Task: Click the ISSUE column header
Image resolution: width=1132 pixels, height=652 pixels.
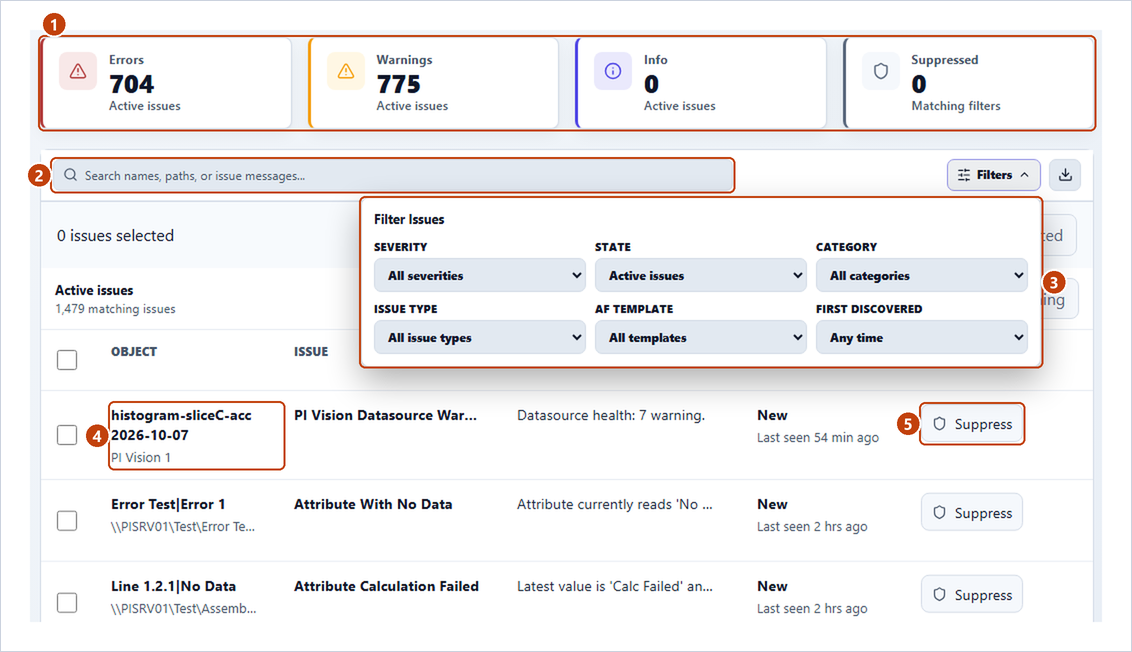Action: click(x=310, y=352)
